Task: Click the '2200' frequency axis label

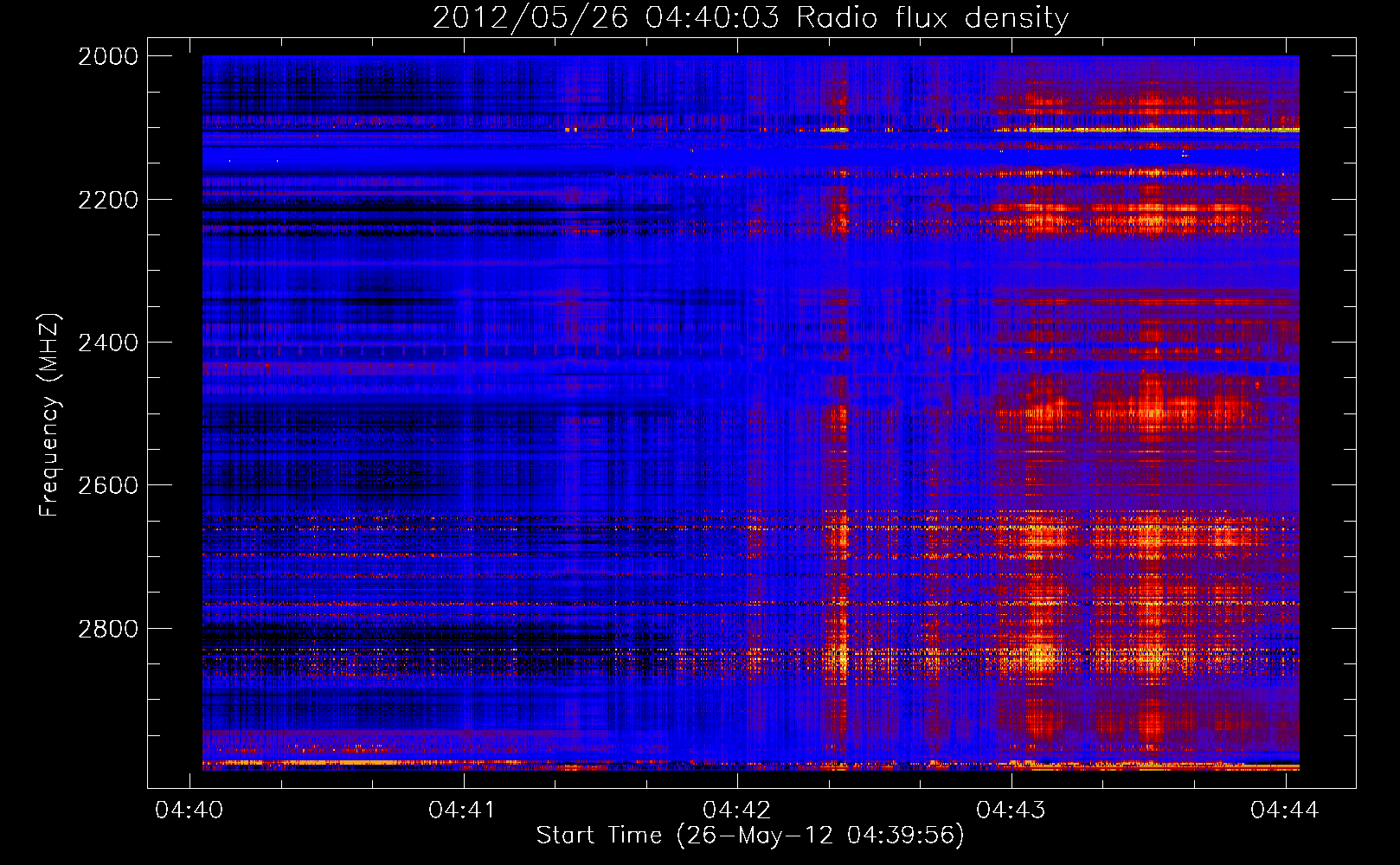Action: (x=108, y=200)
